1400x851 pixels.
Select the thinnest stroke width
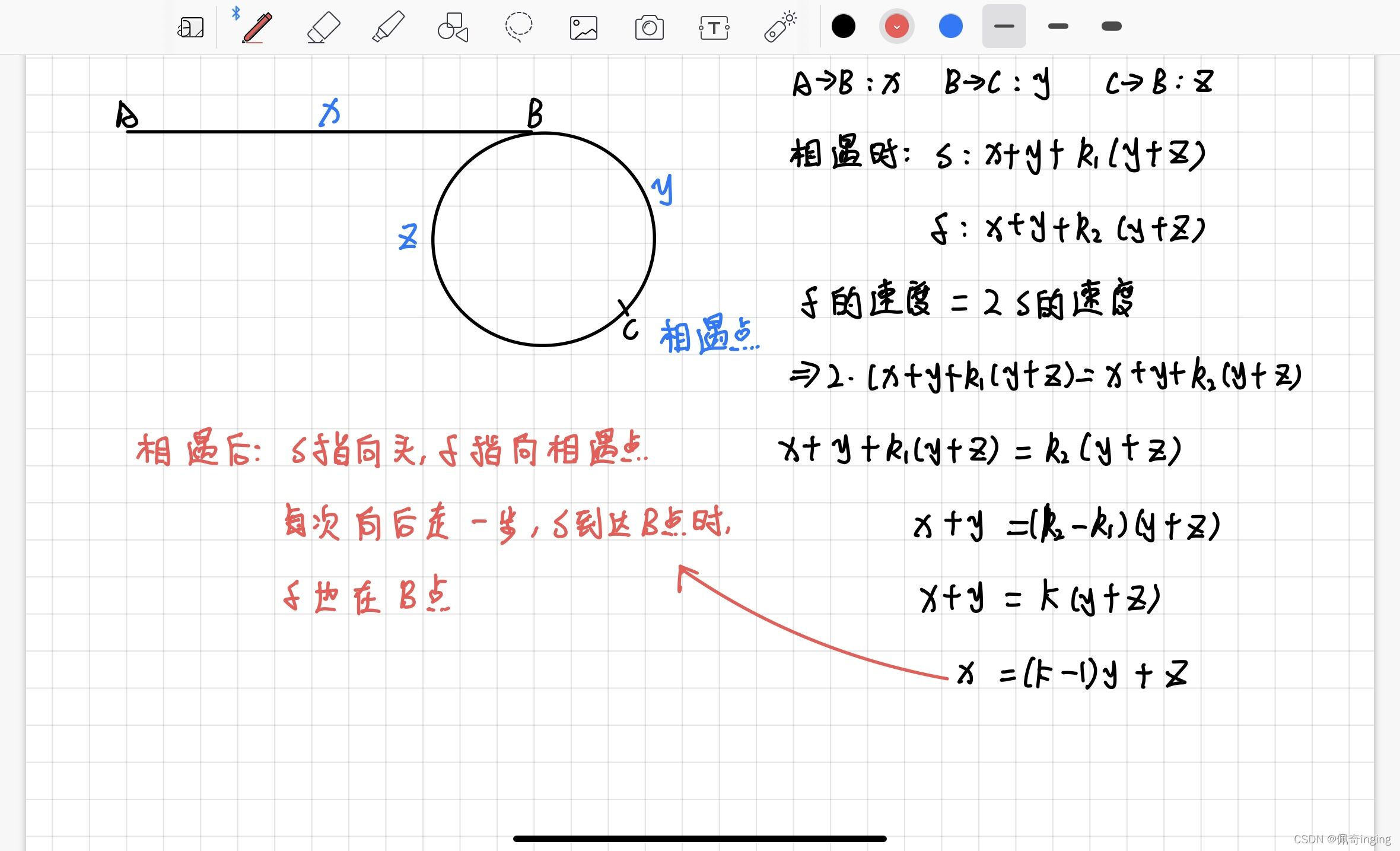click(1004, 26)
